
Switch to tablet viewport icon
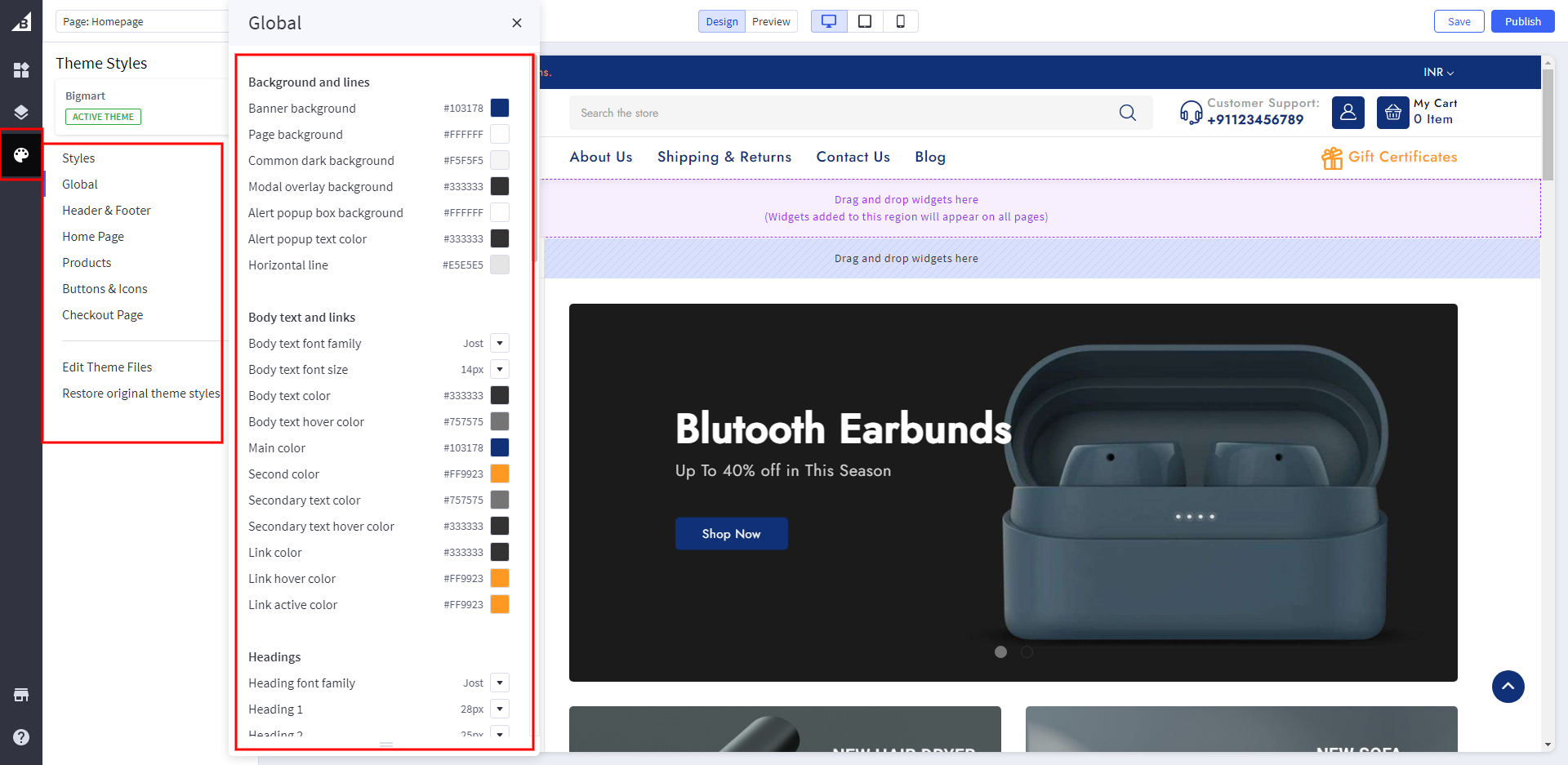[x=865, y=21]
